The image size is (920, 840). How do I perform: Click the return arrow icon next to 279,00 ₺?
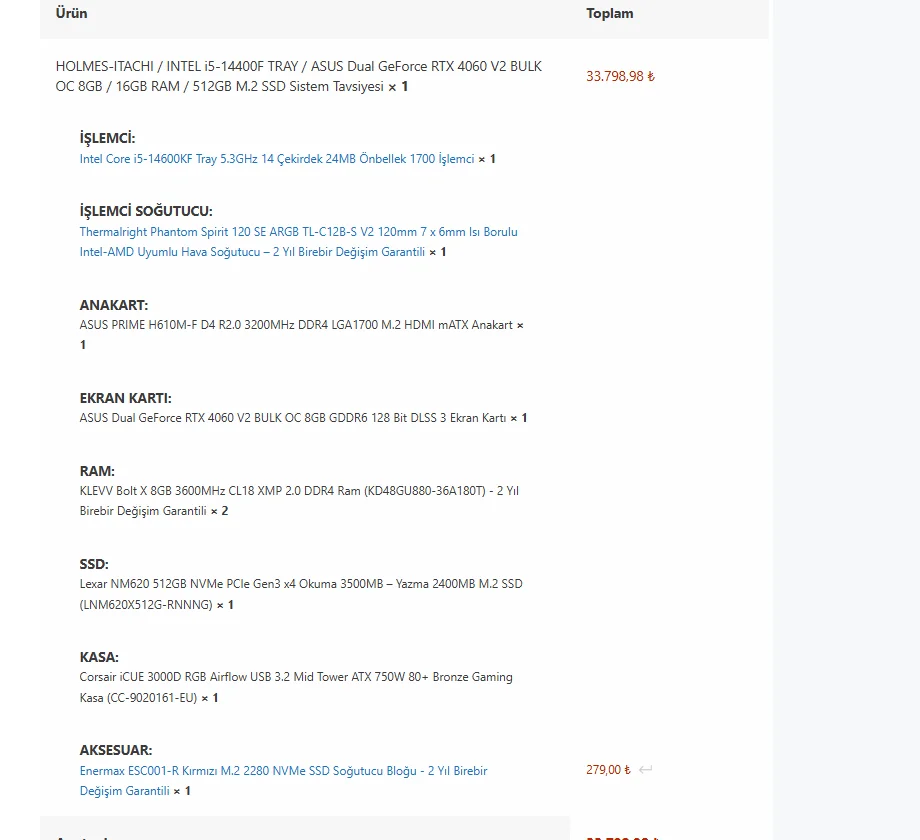[645, 770]
